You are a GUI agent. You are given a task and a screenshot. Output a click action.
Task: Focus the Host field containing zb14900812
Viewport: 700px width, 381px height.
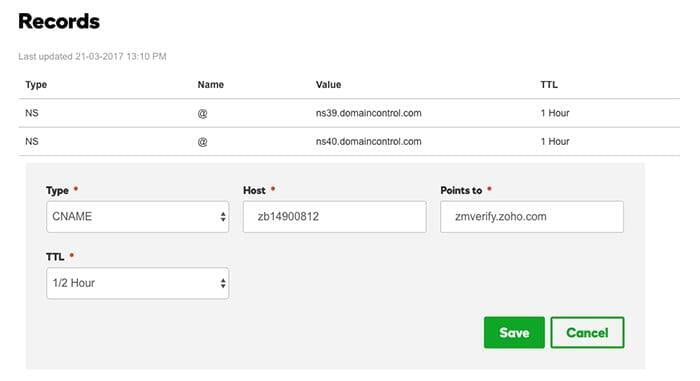click(x=334, y=217)
